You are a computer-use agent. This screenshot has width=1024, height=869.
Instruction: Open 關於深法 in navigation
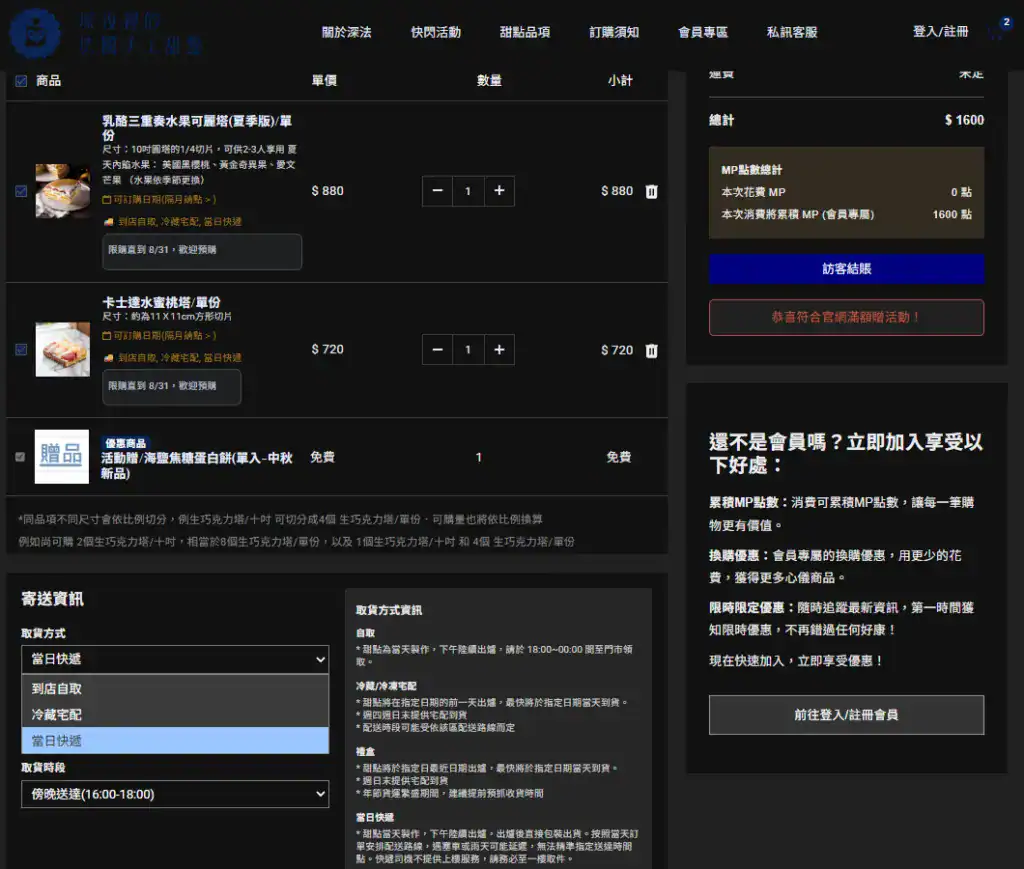click(x=346, y=32)
